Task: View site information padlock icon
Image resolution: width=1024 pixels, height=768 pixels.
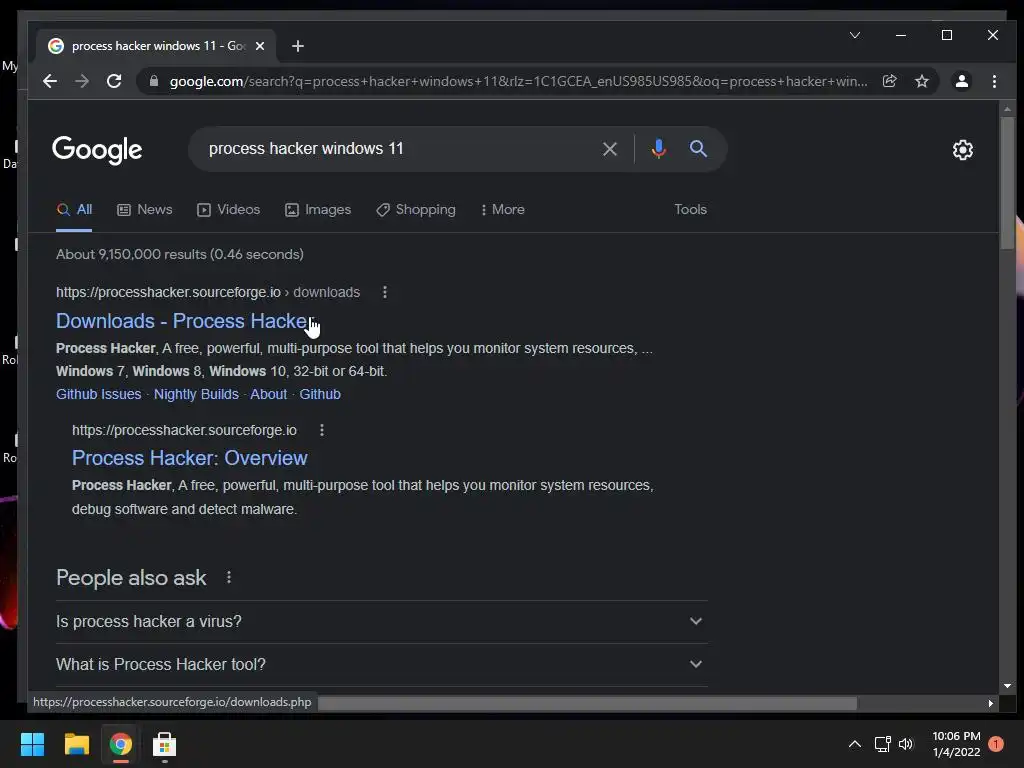Action: point(154,81)
